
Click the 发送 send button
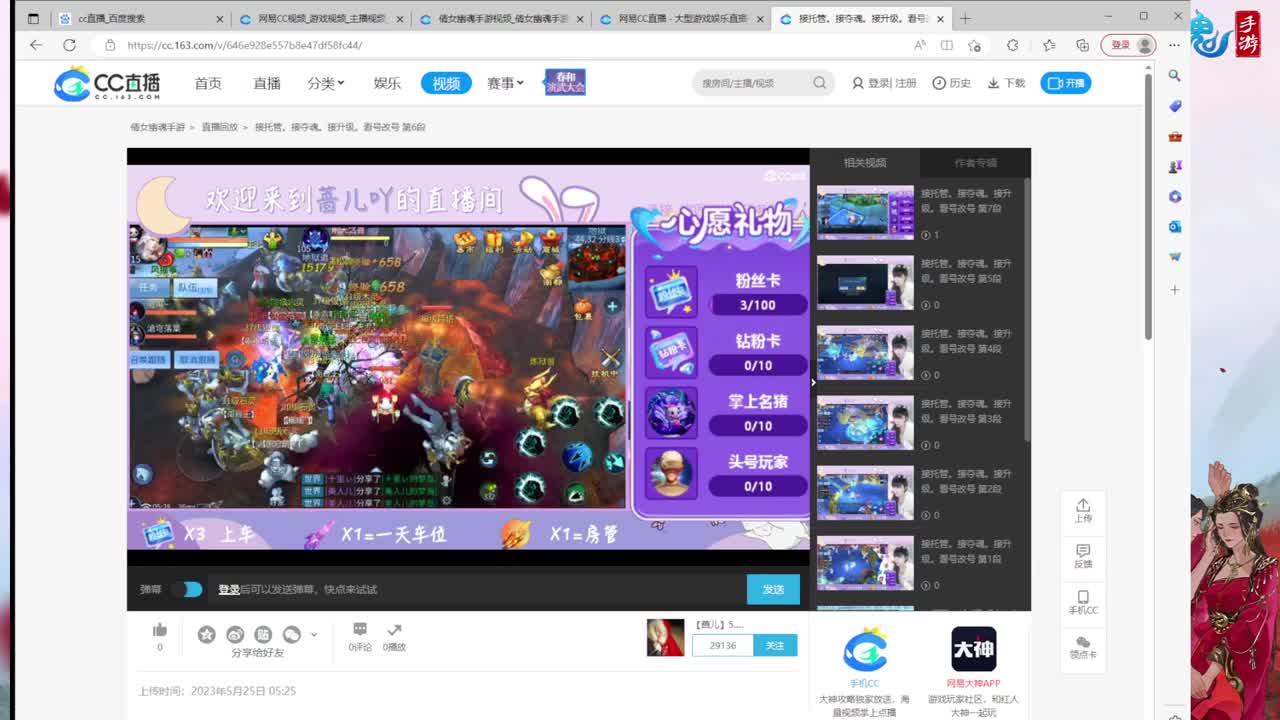(773, 589)
